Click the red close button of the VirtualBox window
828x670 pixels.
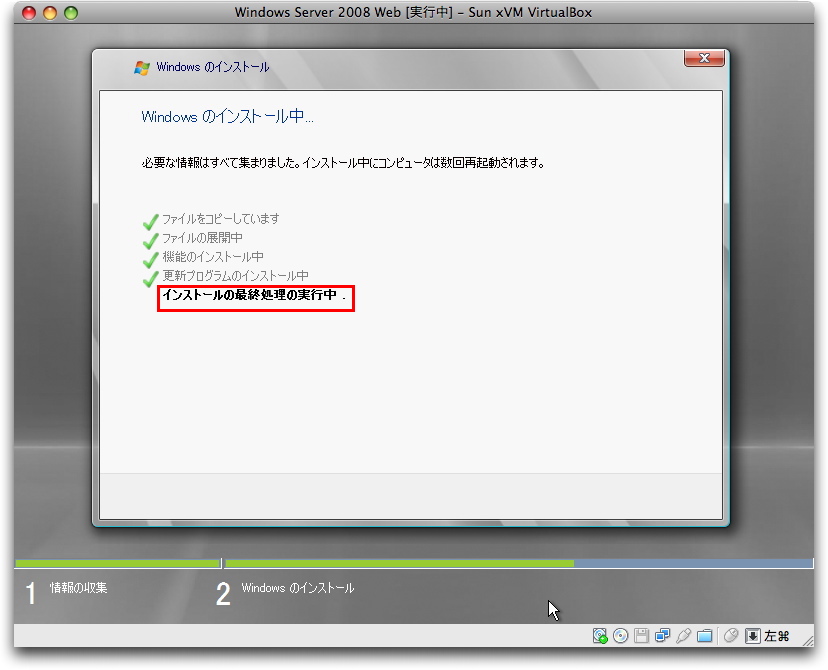click(x=29, y=13)
